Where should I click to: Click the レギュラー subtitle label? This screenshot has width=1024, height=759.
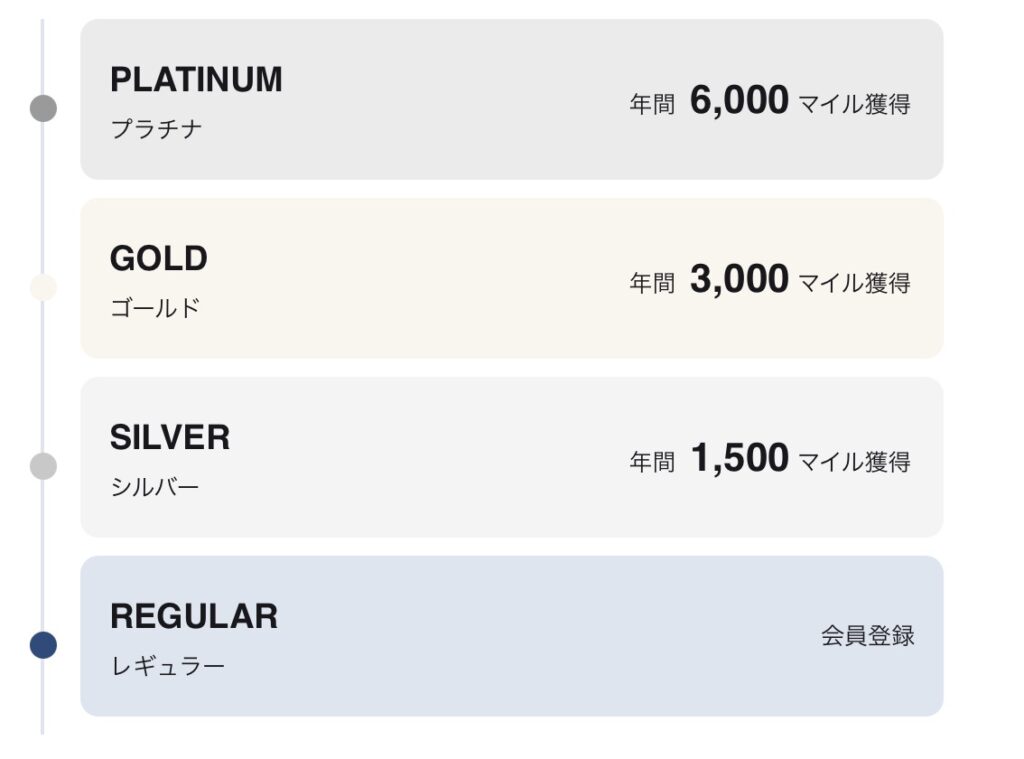pyautogui.click(x=168, y=666)
